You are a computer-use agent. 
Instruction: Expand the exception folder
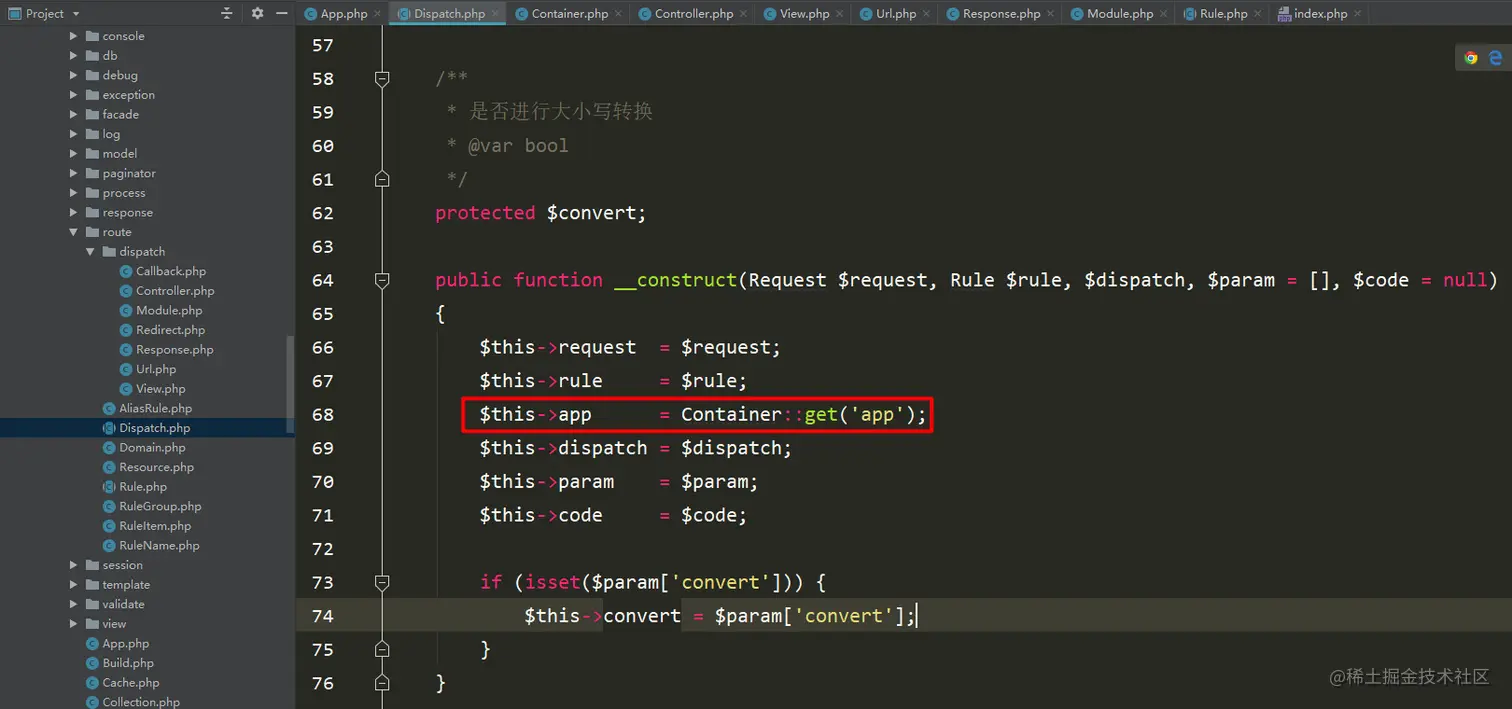pyautogui.click(x=74, y=95)
